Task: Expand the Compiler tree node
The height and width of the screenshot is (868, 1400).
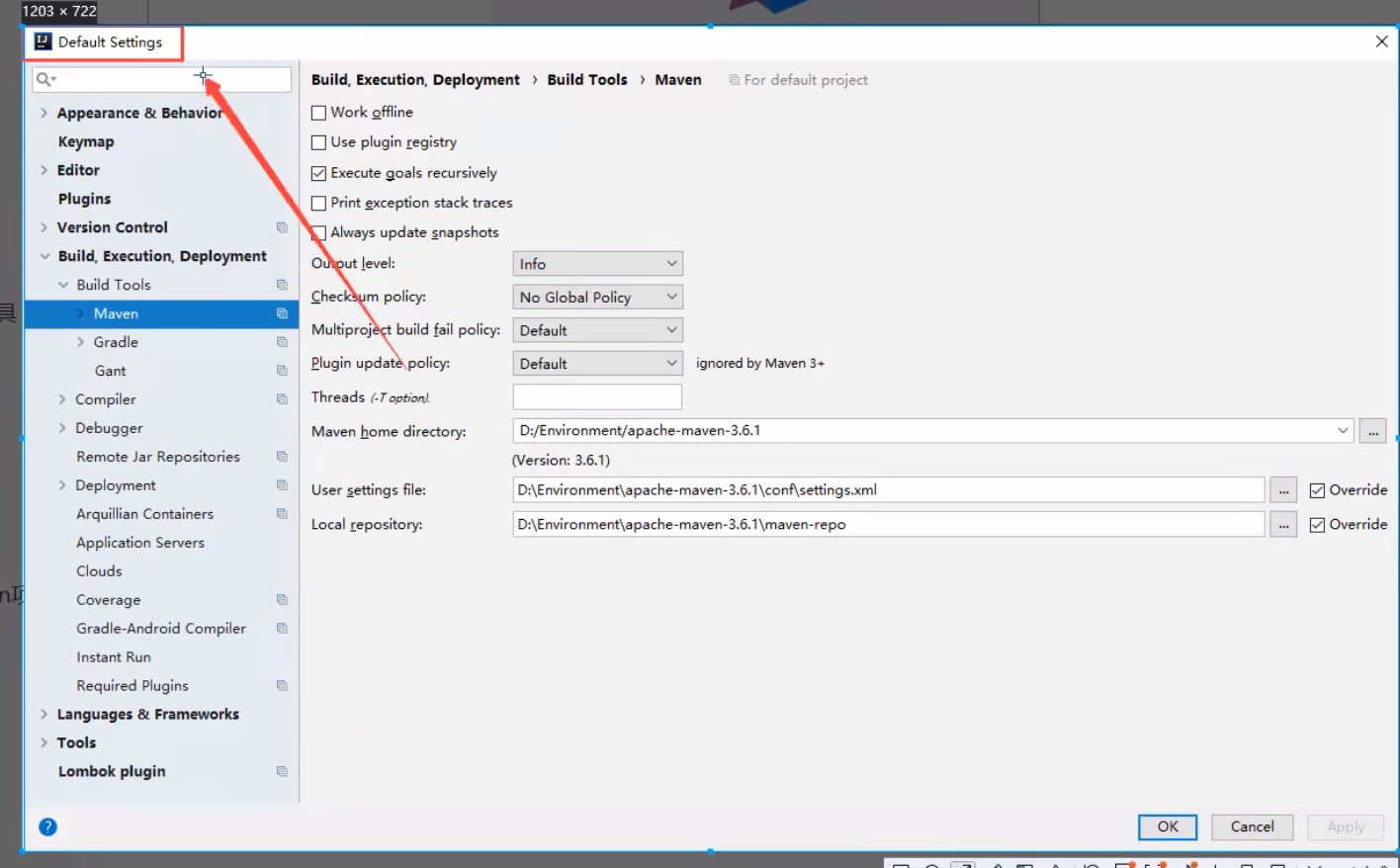Action: [62, 399]
